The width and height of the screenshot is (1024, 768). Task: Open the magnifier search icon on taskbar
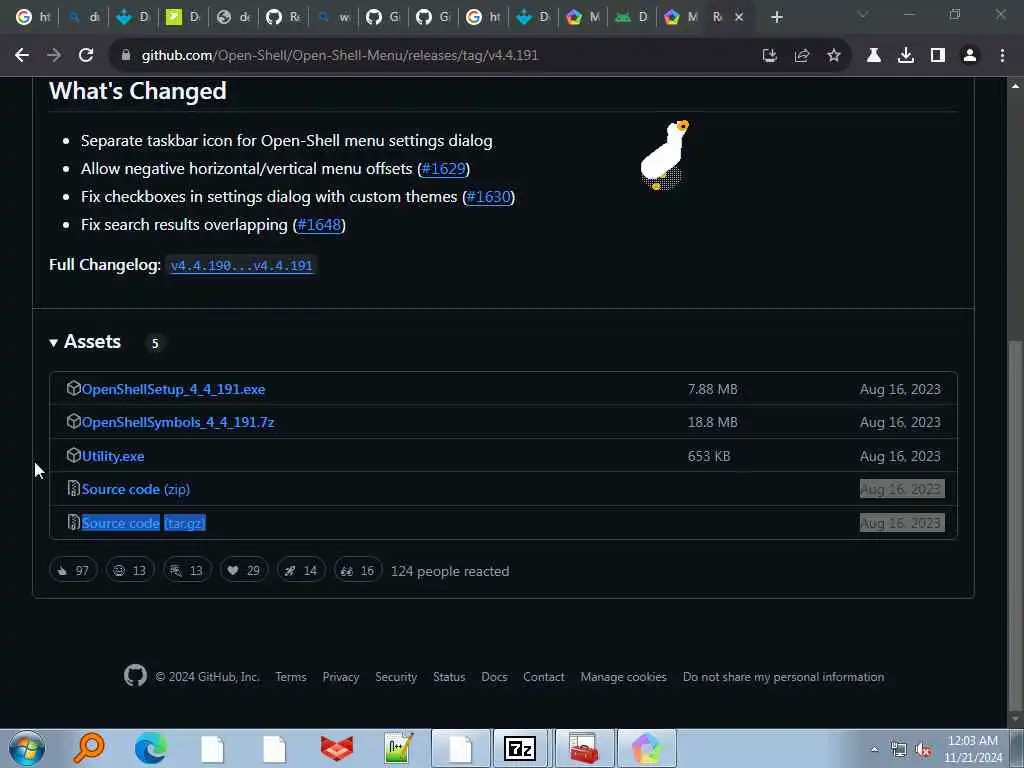pos(89,748)
